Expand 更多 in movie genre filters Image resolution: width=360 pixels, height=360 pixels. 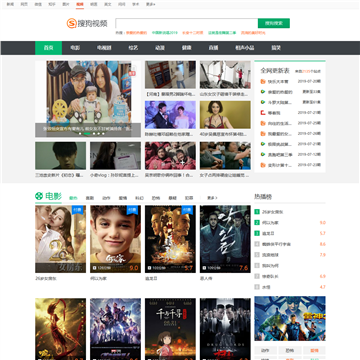pos(212,198)
